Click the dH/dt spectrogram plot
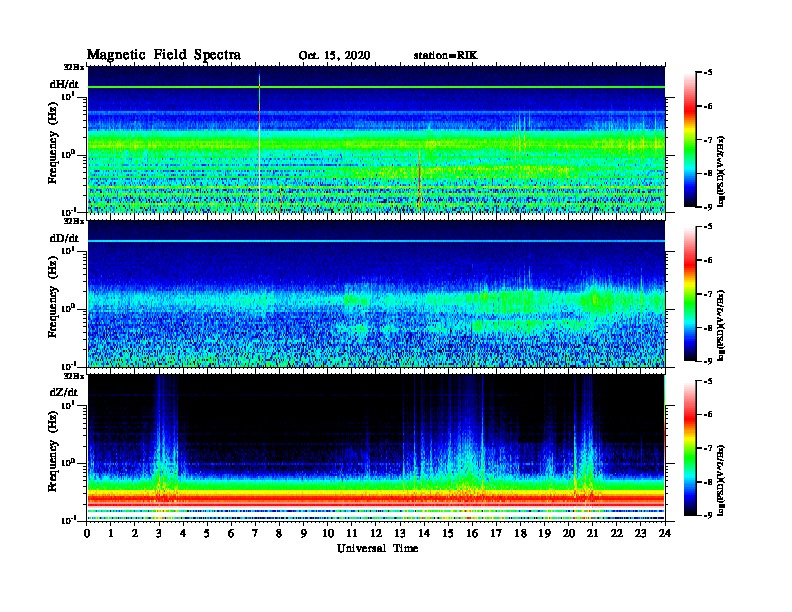This screenshot has width=792, height=612. tap(376, 140)
